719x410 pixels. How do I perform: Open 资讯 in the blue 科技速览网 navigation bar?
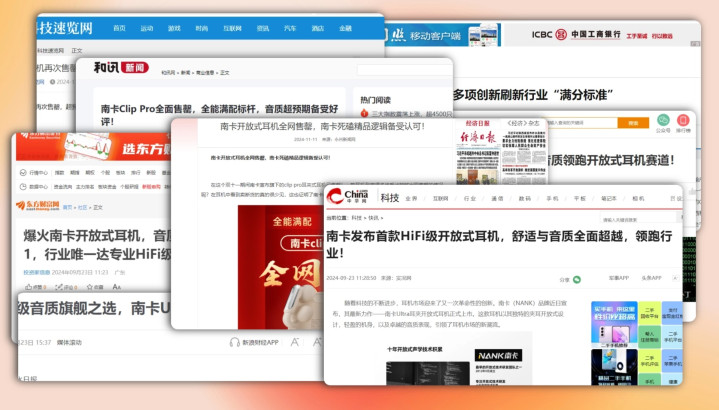pos(263,28)
